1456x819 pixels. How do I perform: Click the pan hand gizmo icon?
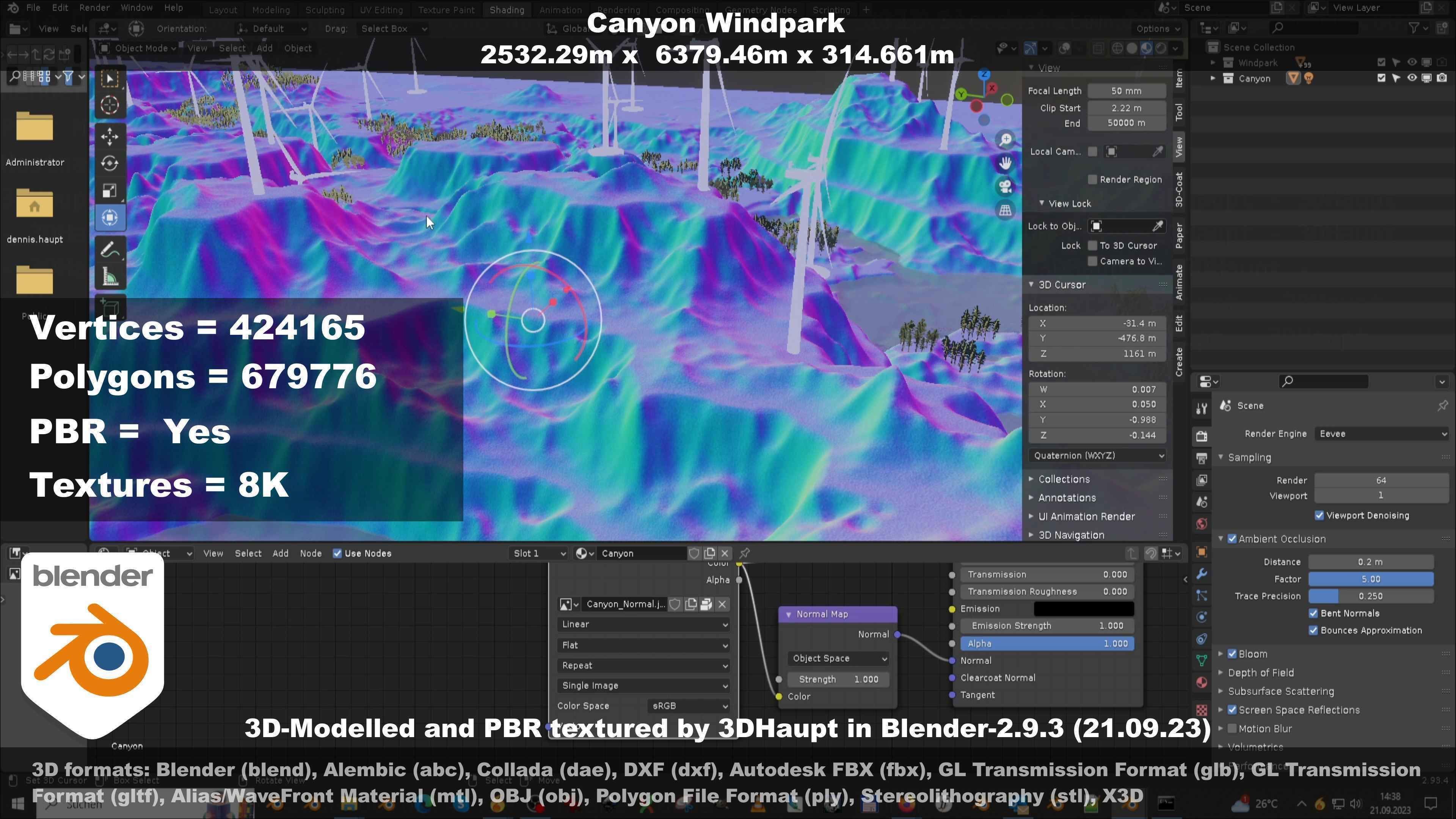[1006, 163]
